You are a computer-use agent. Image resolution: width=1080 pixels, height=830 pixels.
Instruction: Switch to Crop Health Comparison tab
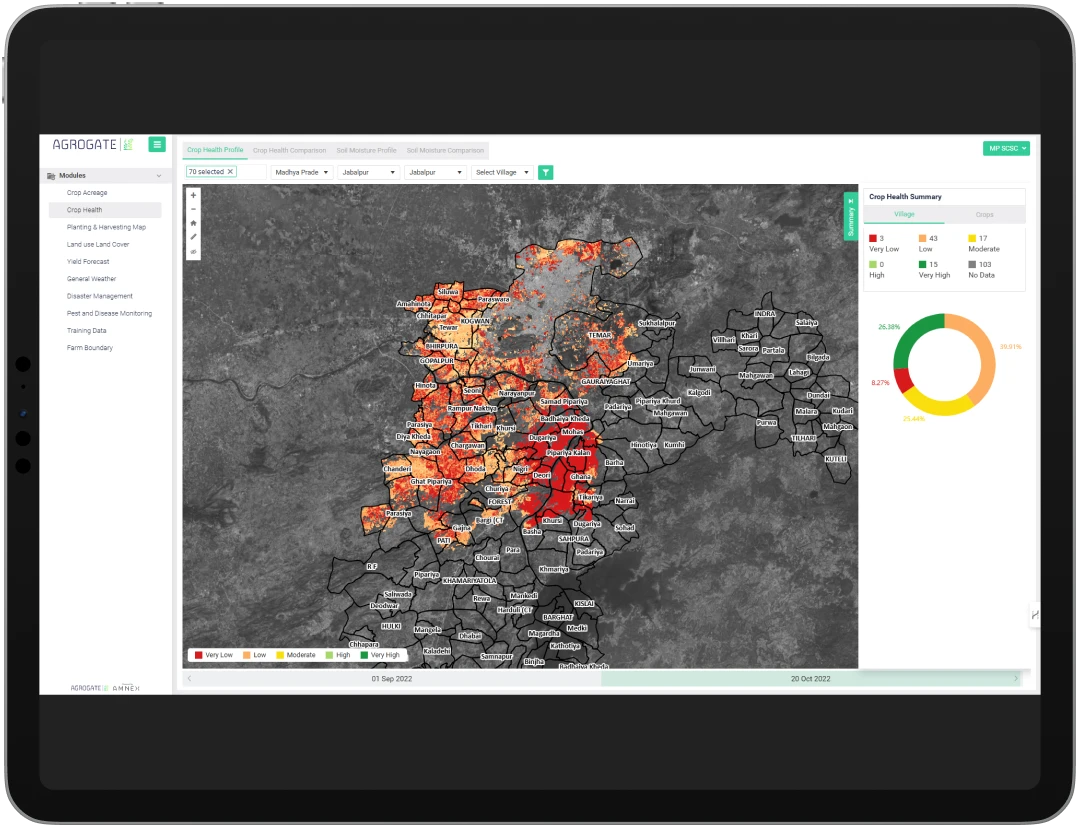pos(289,150)
